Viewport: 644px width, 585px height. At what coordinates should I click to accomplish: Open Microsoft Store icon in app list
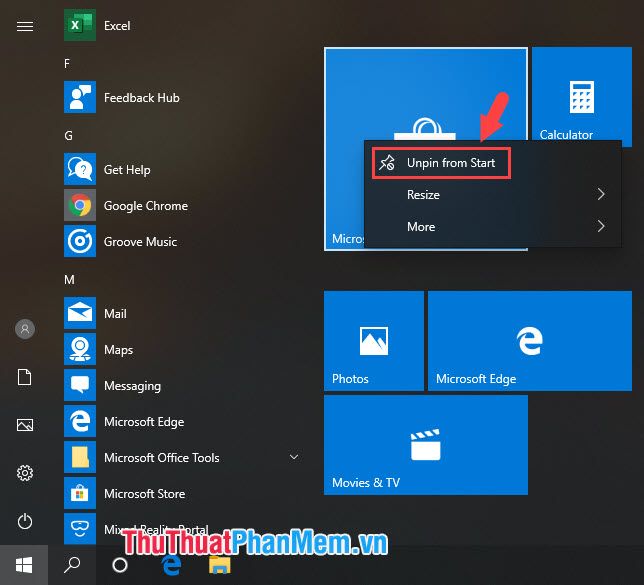[x=80, y=493]
